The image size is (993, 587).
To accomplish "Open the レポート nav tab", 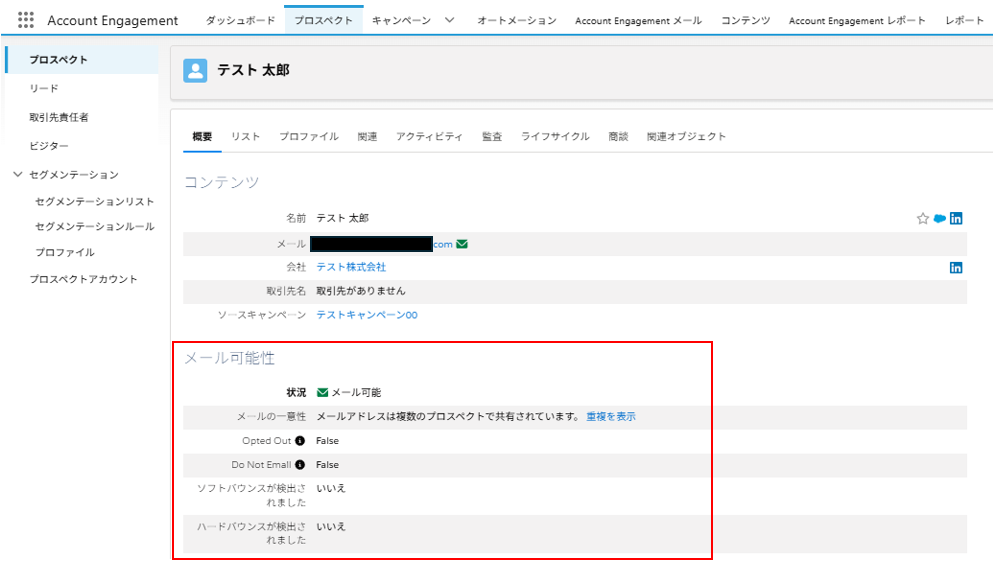I will coord(965,20).
